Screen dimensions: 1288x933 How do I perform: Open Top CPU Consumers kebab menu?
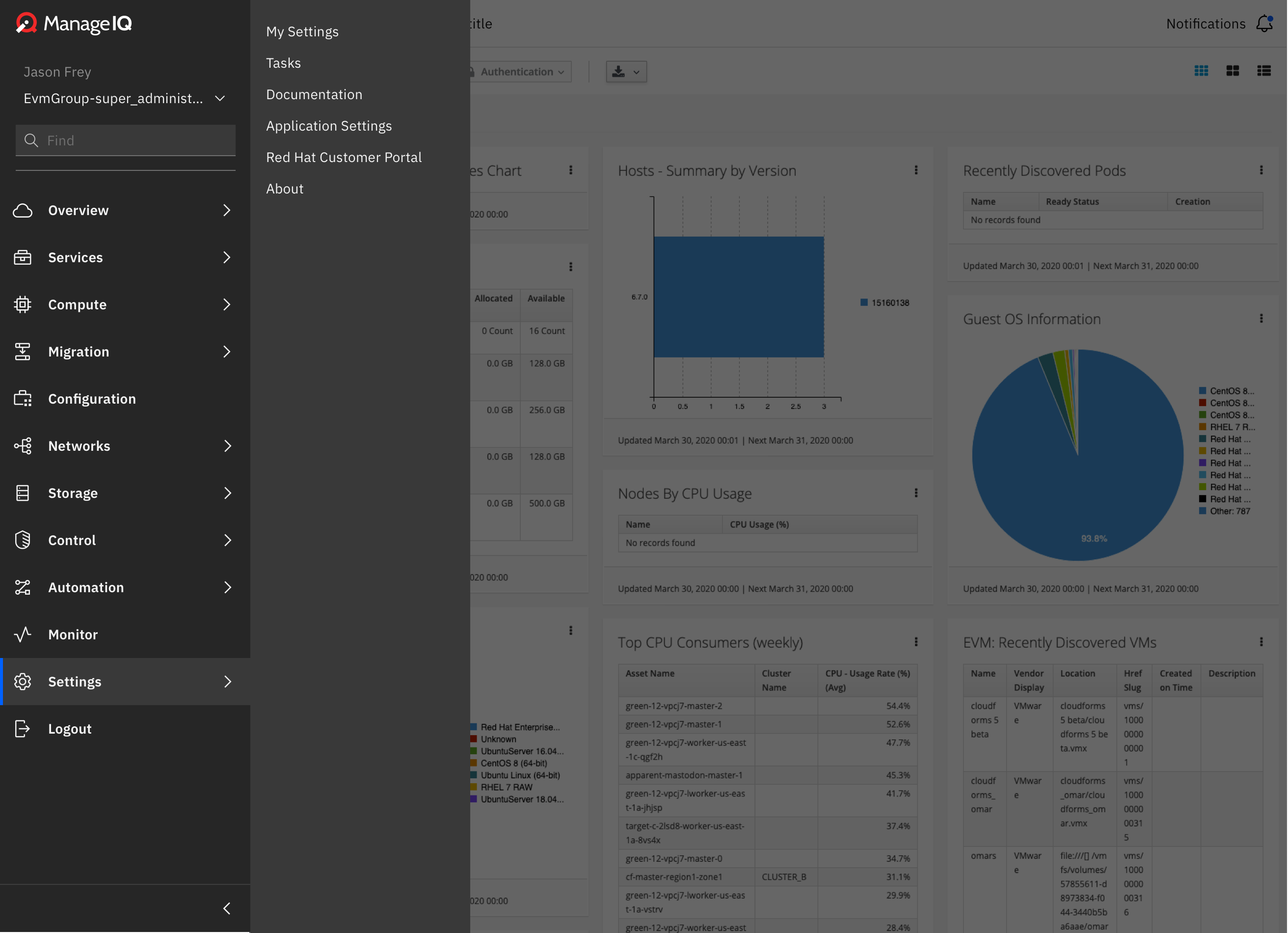[x=916, y=642]
